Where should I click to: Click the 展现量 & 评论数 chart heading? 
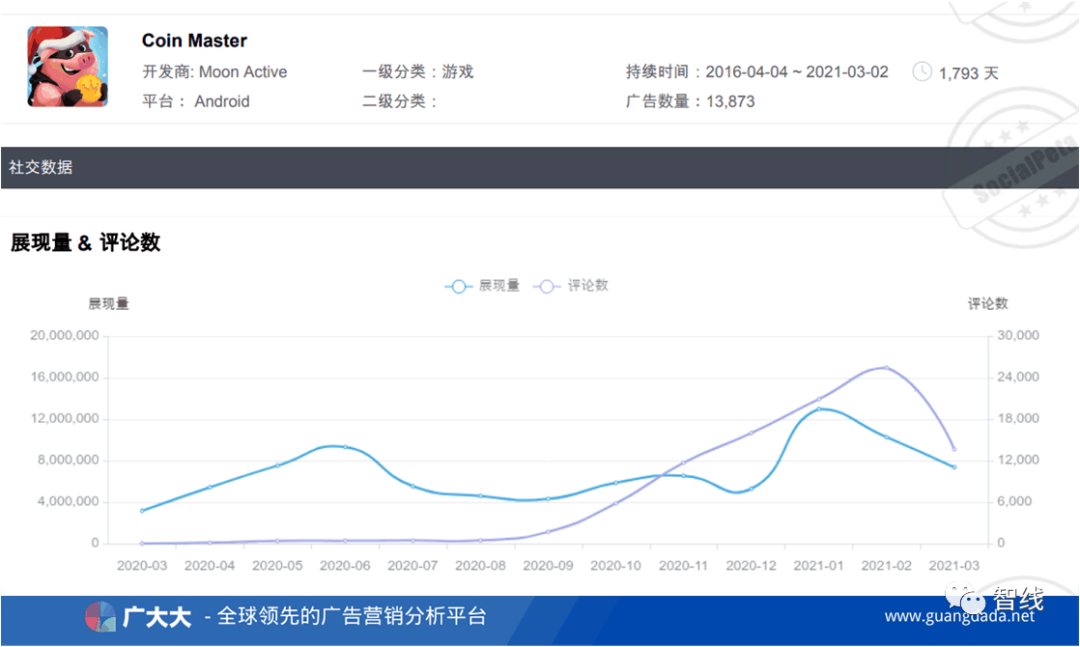coord(85,243)
